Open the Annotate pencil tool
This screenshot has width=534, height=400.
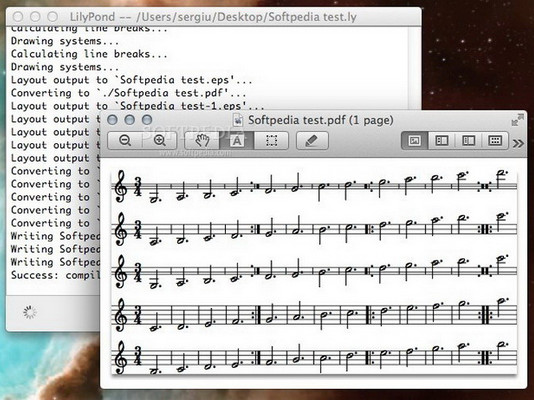312,140
